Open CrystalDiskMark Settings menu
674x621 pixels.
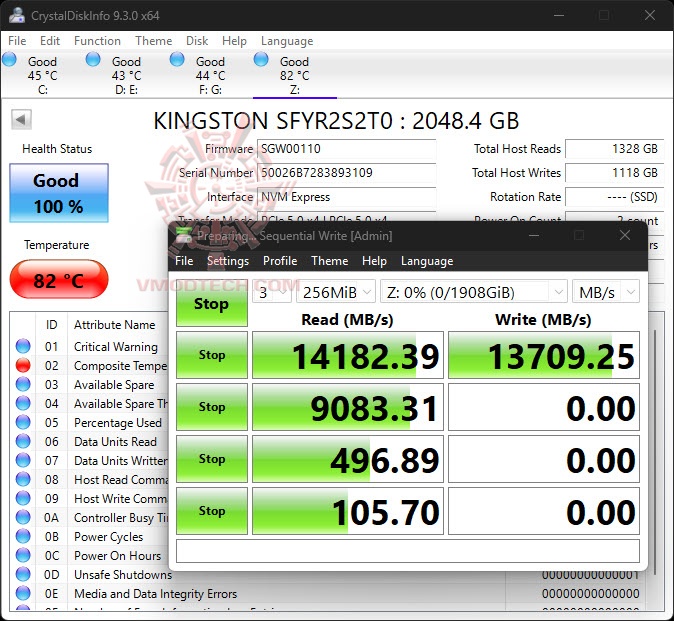coord(228,261)
